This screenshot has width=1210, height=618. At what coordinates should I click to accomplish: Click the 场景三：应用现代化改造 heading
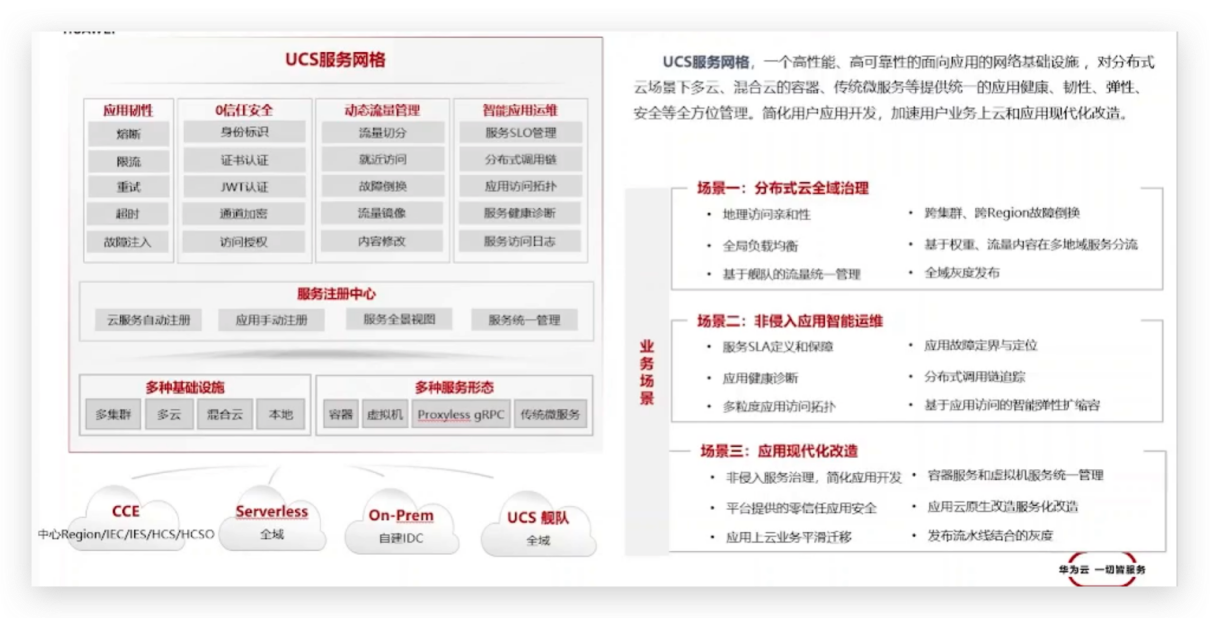point(778,451)
